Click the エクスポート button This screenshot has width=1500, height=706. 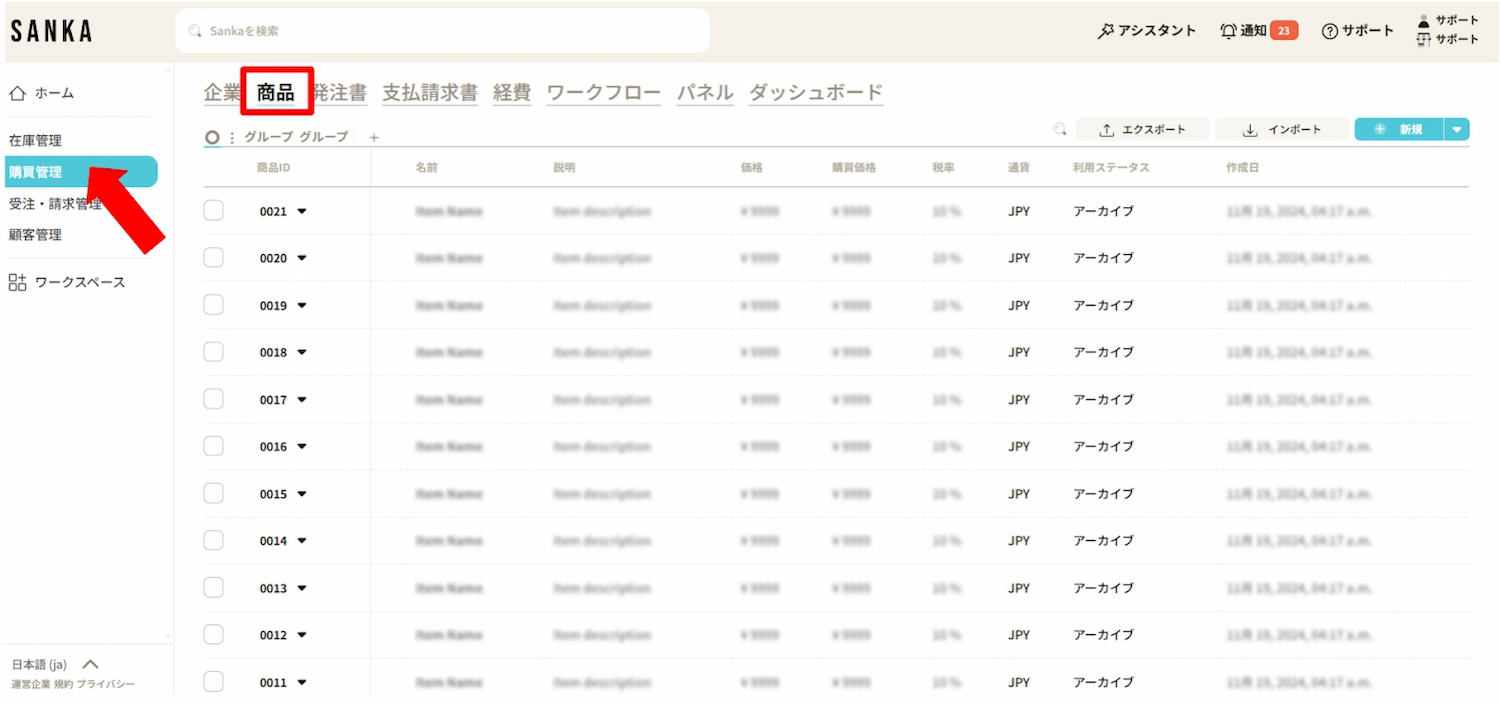[1142, 130]
